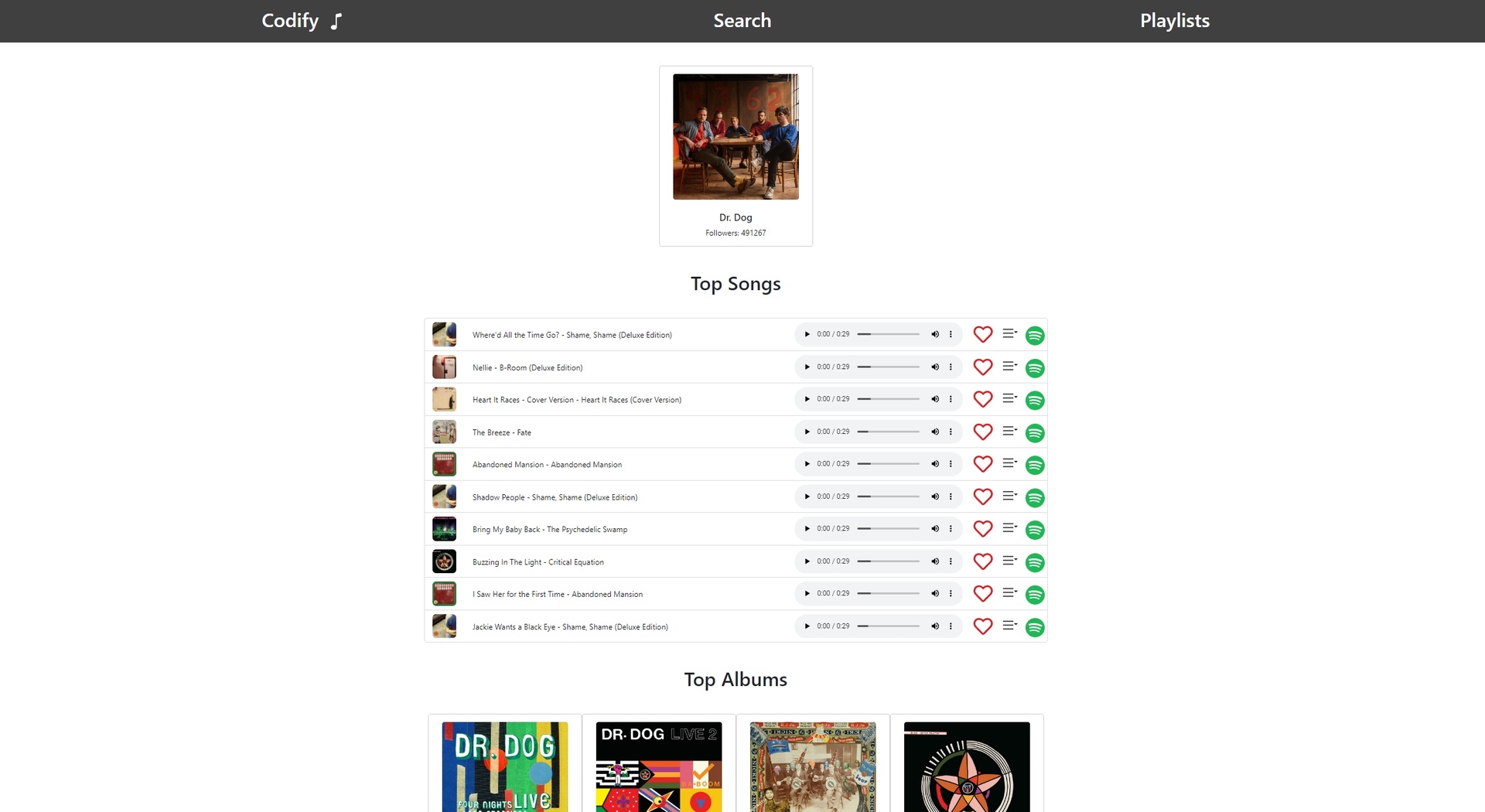Mute volume on Buzzing In The Light player
Image resolution: width=1485 pixels, height=812 pixels.
coord(935,561)
